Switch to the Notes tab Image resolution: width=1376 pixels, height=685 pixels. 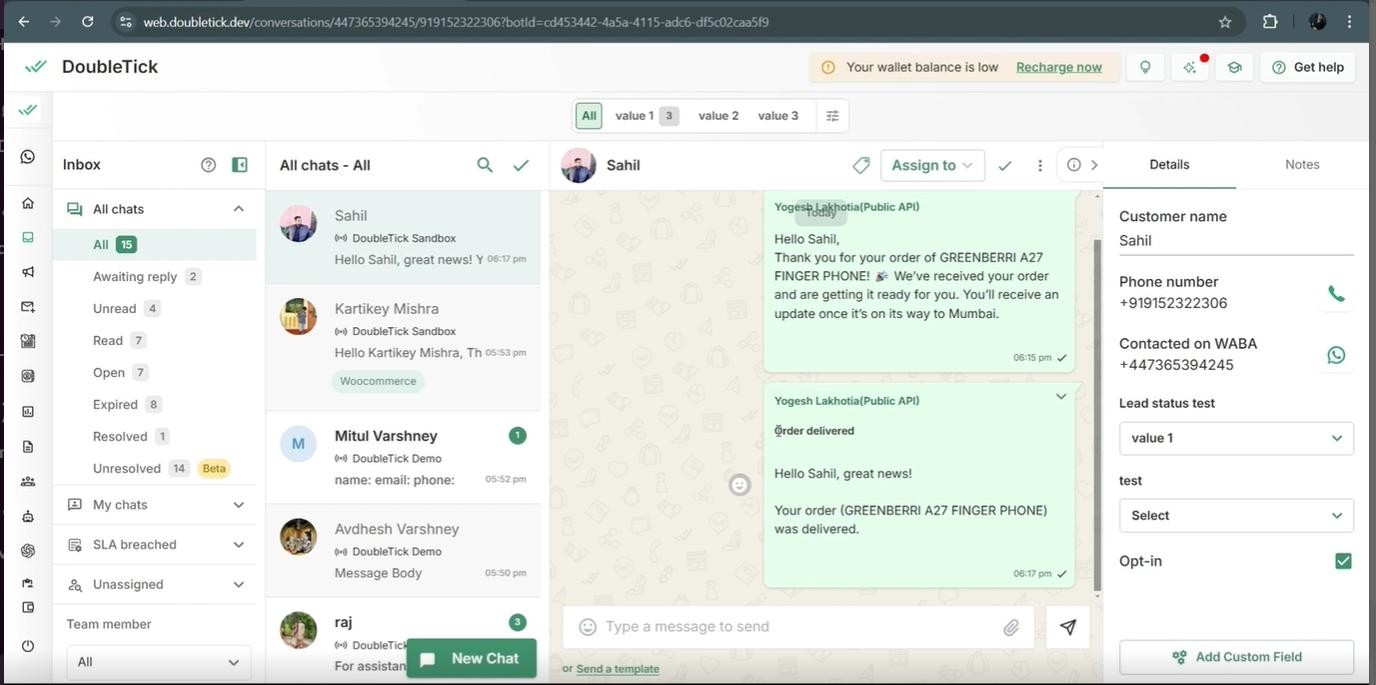1302,164
